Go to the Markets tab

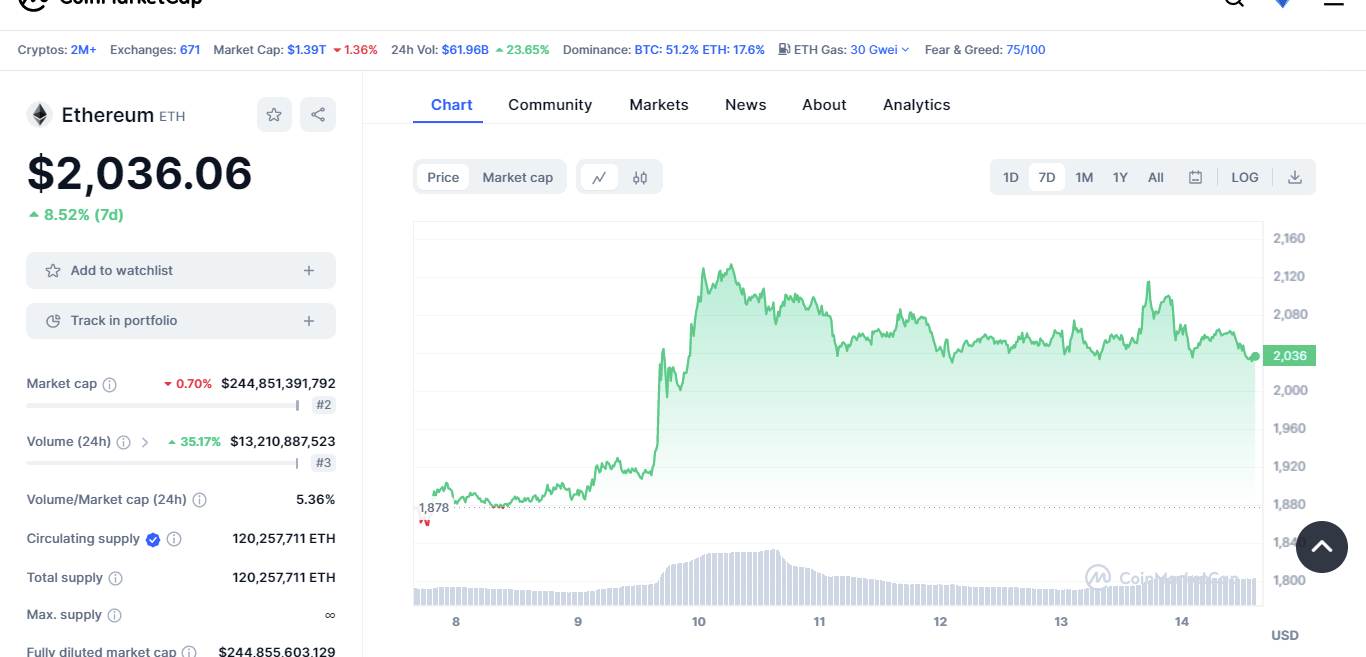click(659, 105)
